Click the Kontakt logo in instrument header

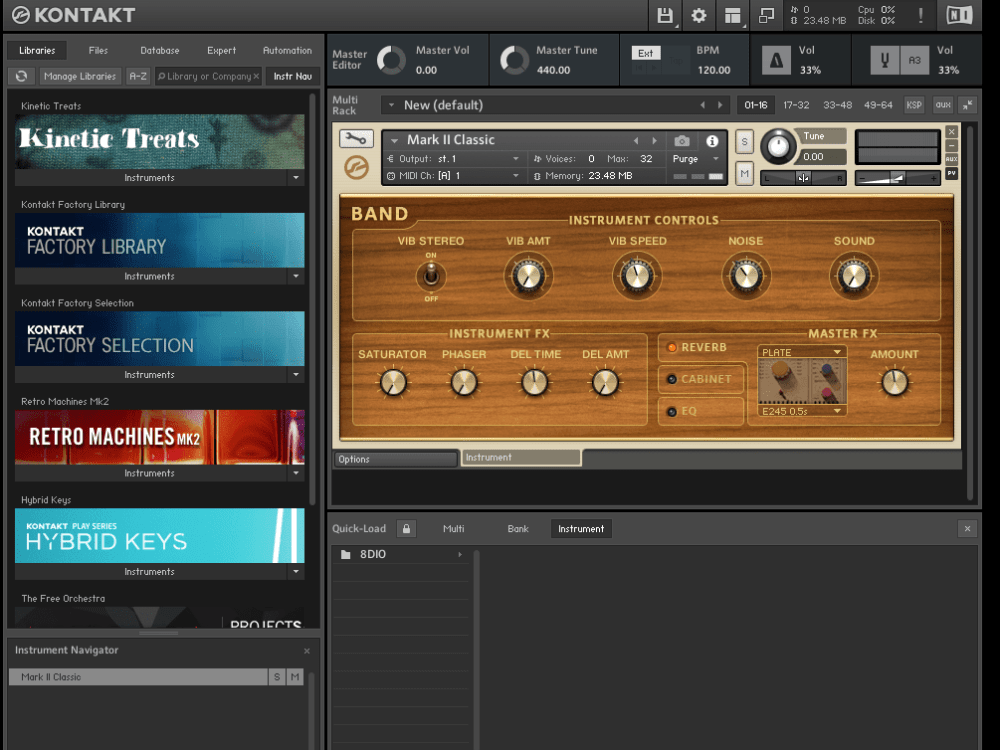tap(356, 167)
